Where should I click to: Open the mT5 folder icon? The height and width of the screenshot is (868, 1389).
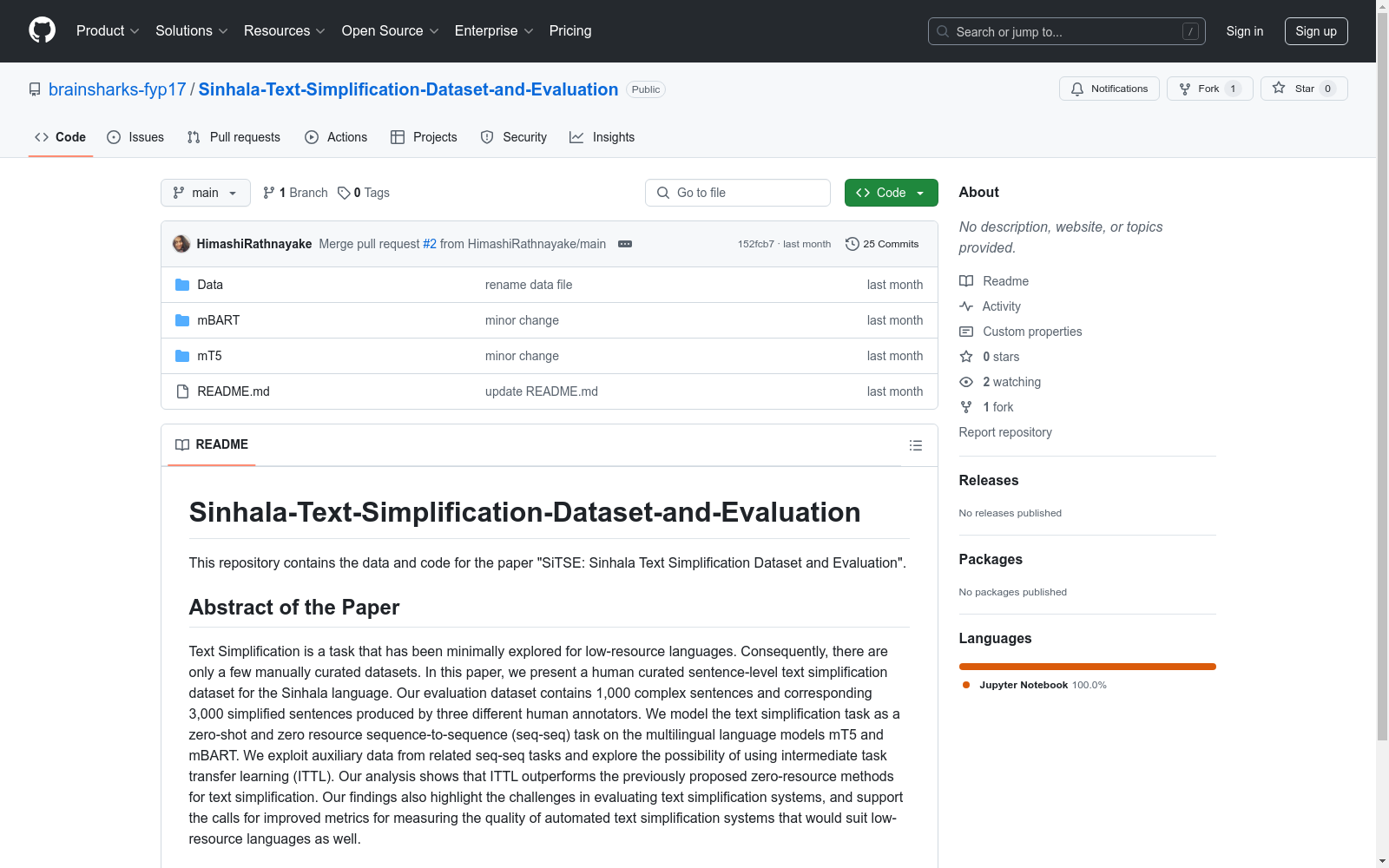click(x=182, y=356)
